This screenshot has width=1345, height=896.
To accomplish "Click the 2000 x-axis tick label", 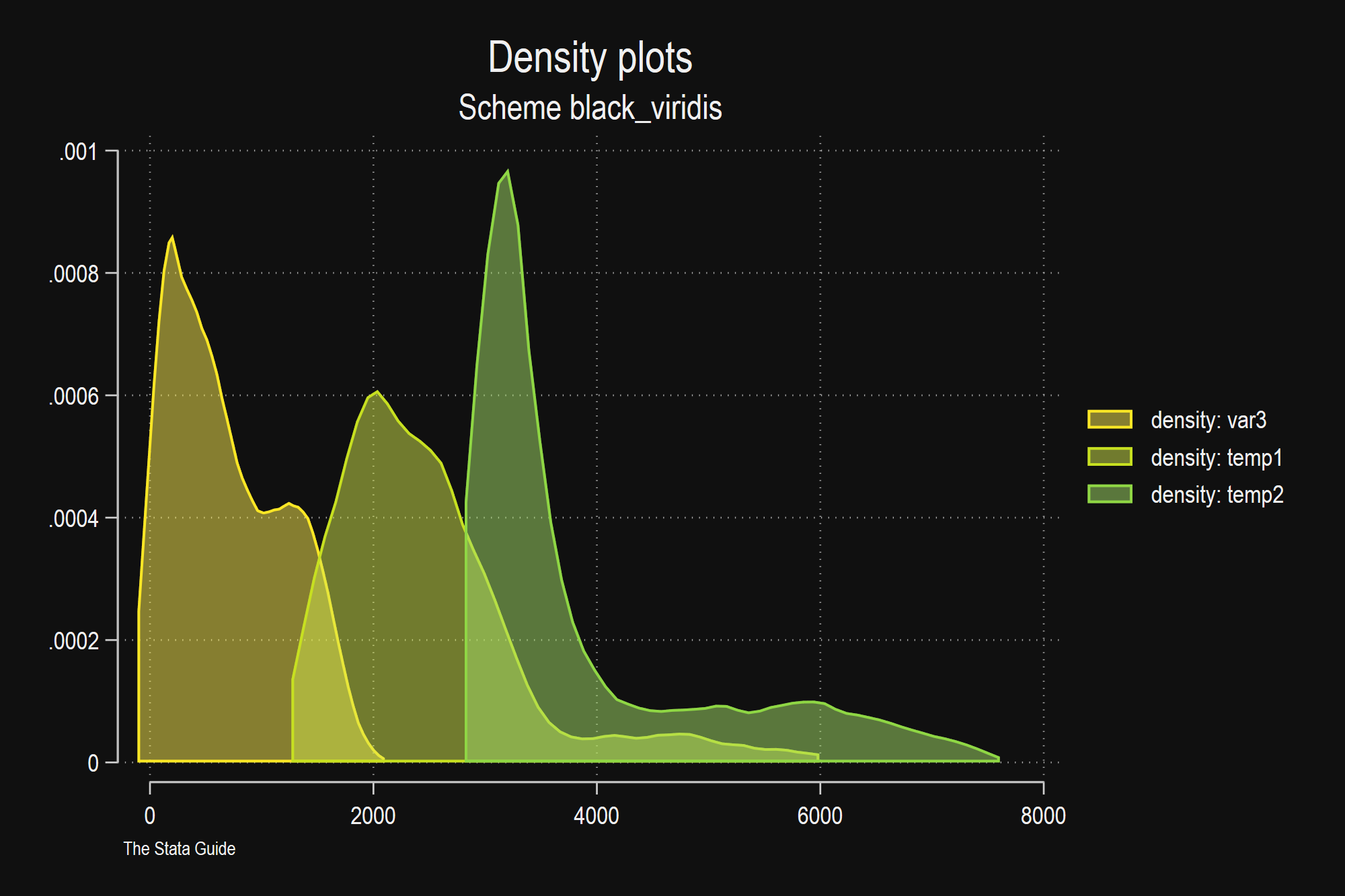I will [x=373, y=816].
